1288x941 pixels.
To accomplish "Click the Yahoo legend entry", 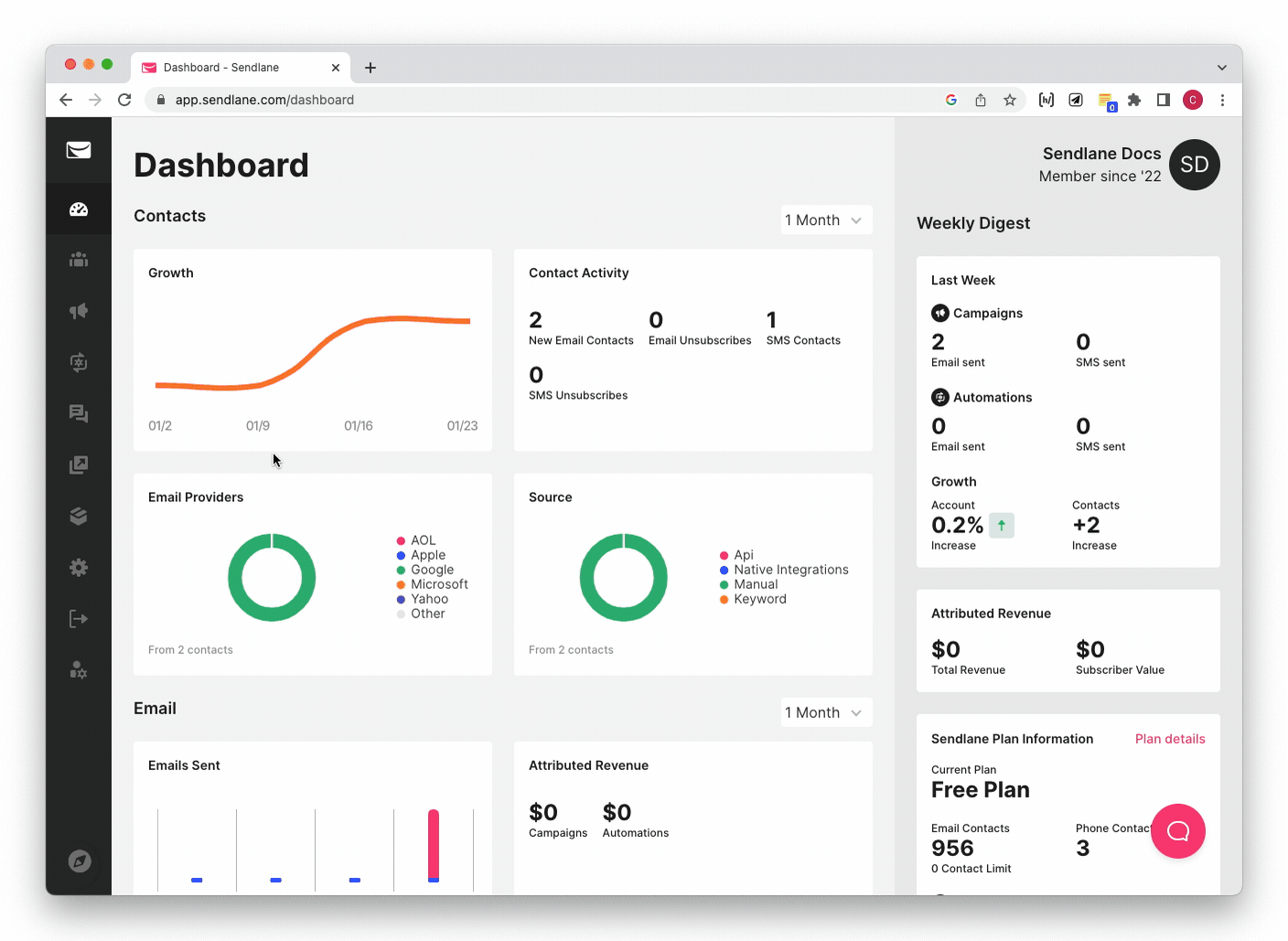I will [422, 599].
